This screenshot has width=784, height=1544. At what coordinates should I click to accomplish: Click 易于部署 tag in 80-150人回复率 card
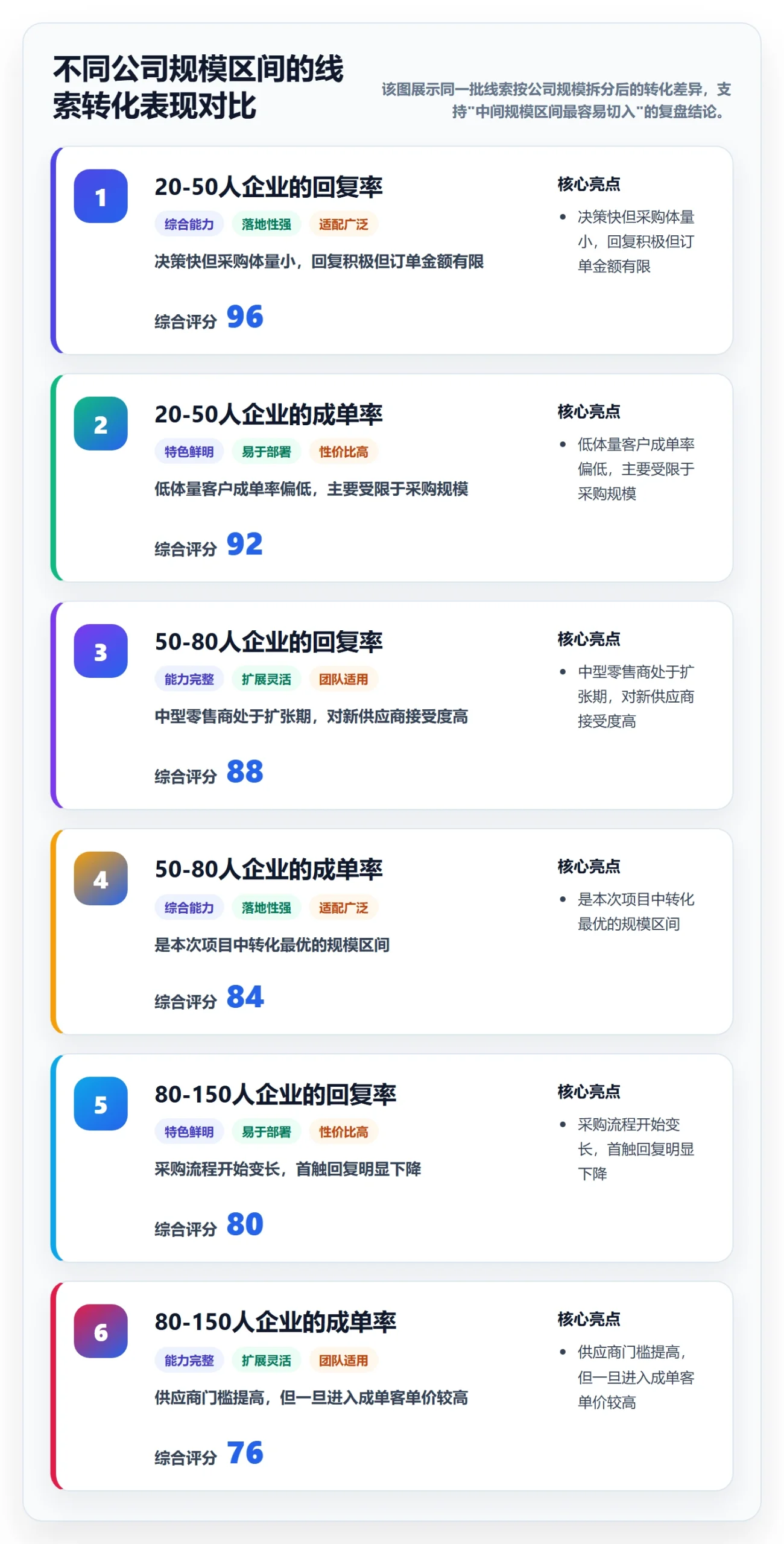point(266,1132)
